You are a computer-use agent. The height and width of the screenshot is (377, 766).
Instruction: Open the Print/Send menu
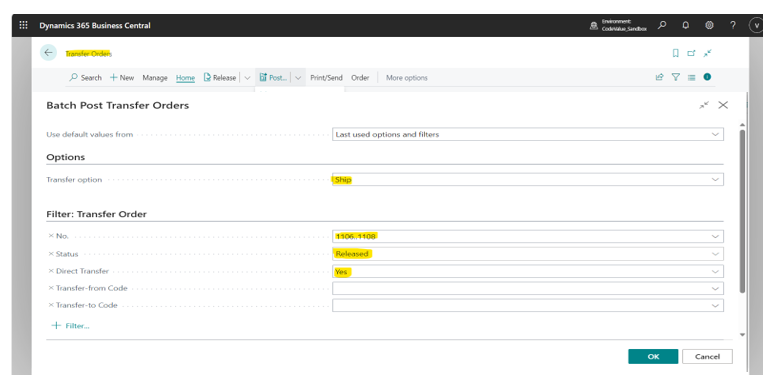tap(326, 78)
